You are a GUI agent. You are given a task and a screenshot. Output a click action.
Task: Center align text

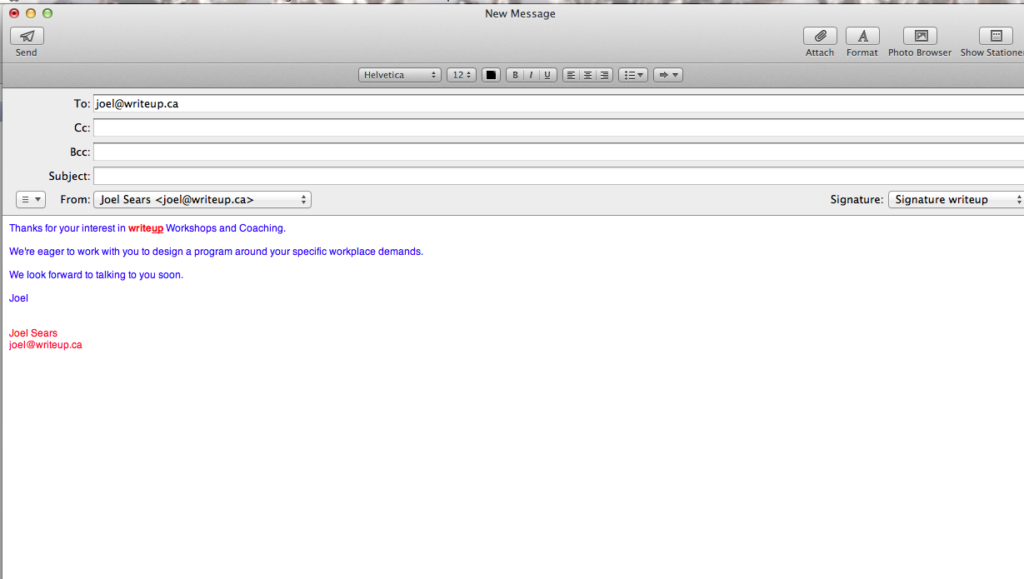588,75
